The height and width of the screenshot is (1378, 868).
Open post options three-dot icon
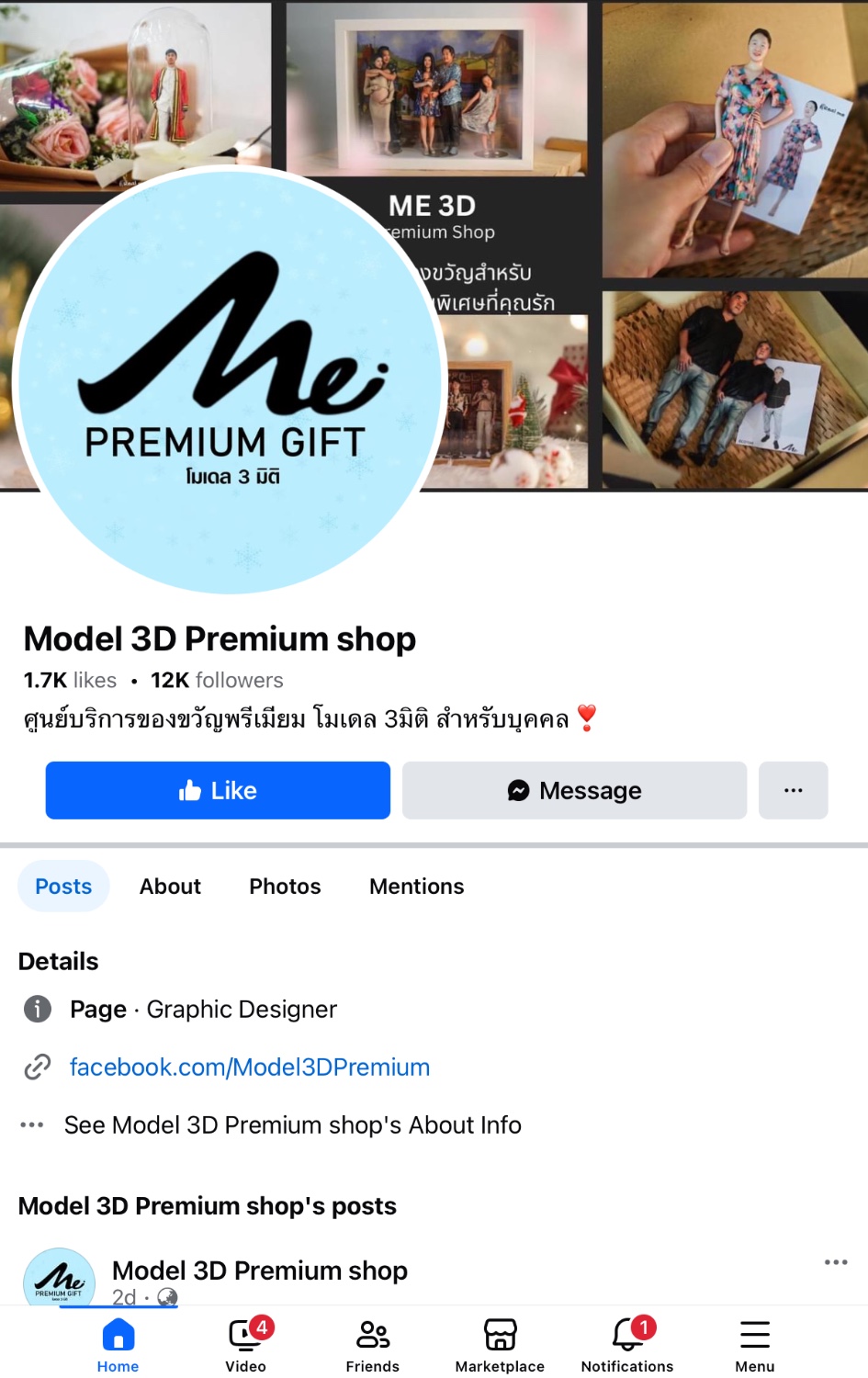click(x=836, y=1262)
